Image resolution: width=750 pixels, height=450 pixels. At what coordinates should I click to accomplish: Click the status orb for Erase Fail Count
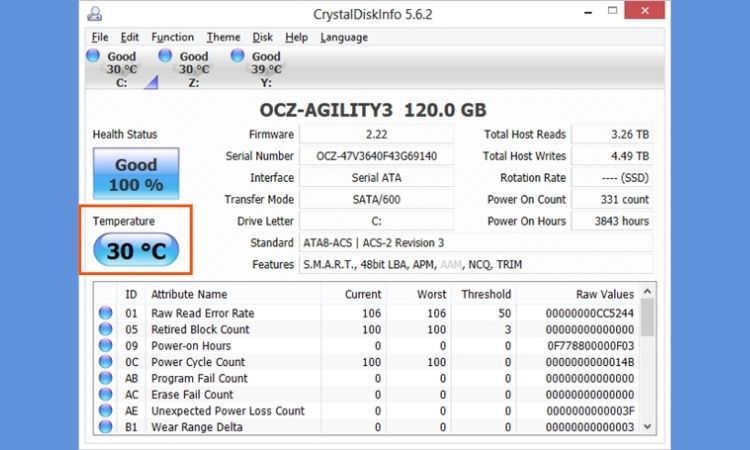click(106, 394)
